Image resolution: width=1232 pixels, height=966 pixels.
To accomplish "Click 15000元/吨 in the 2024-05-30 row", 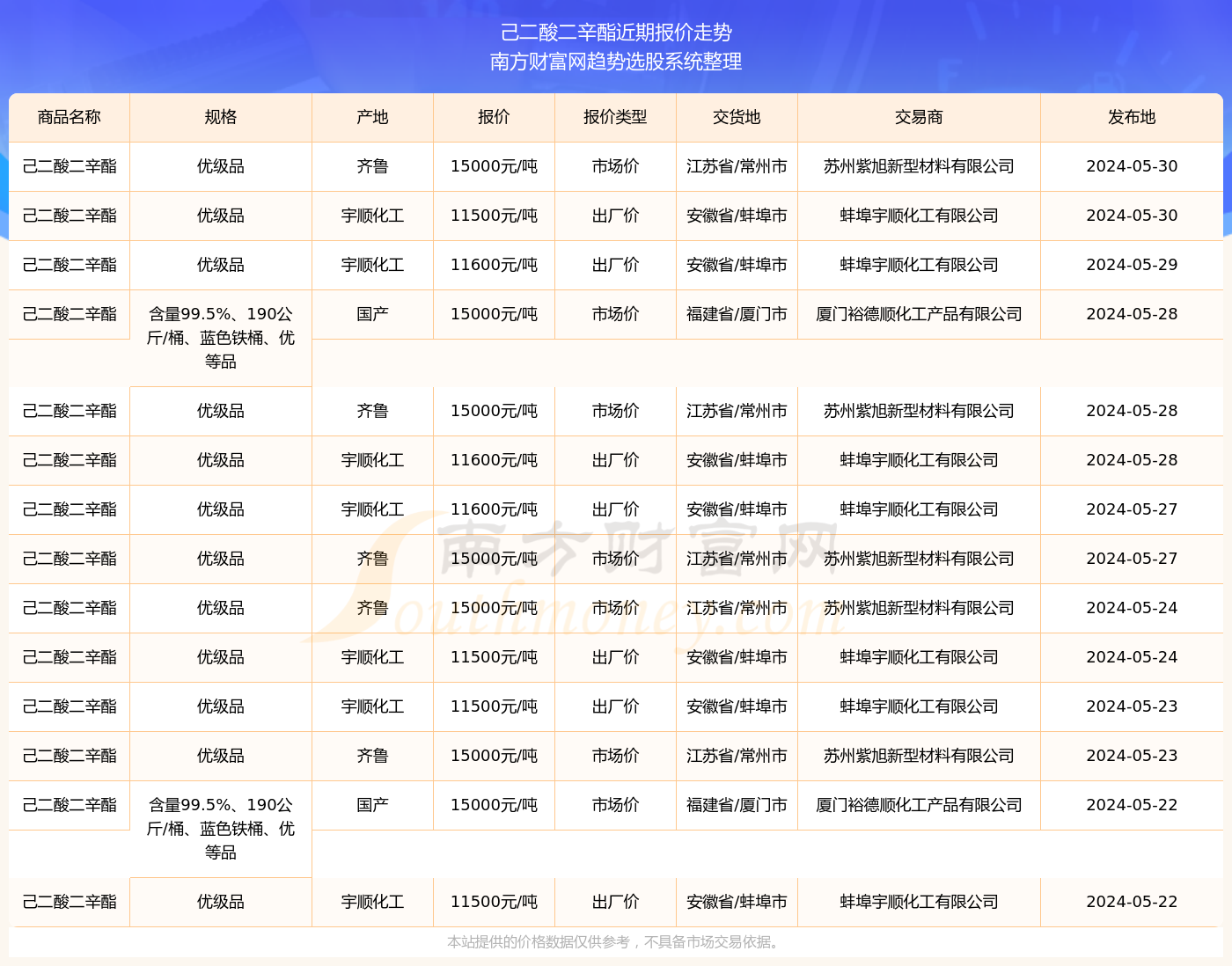I will 494,166.
